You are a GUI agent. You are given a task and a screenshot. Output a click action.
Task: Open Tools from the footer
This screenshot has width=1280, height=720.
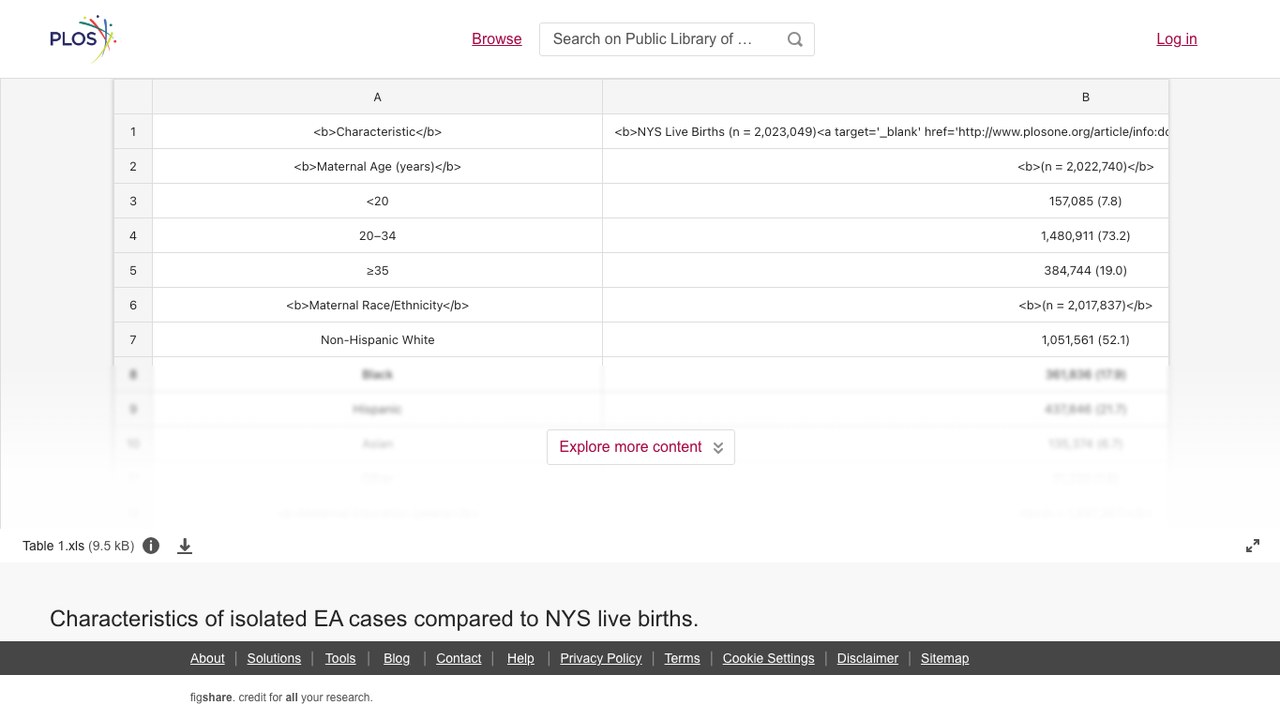point(340,658)
